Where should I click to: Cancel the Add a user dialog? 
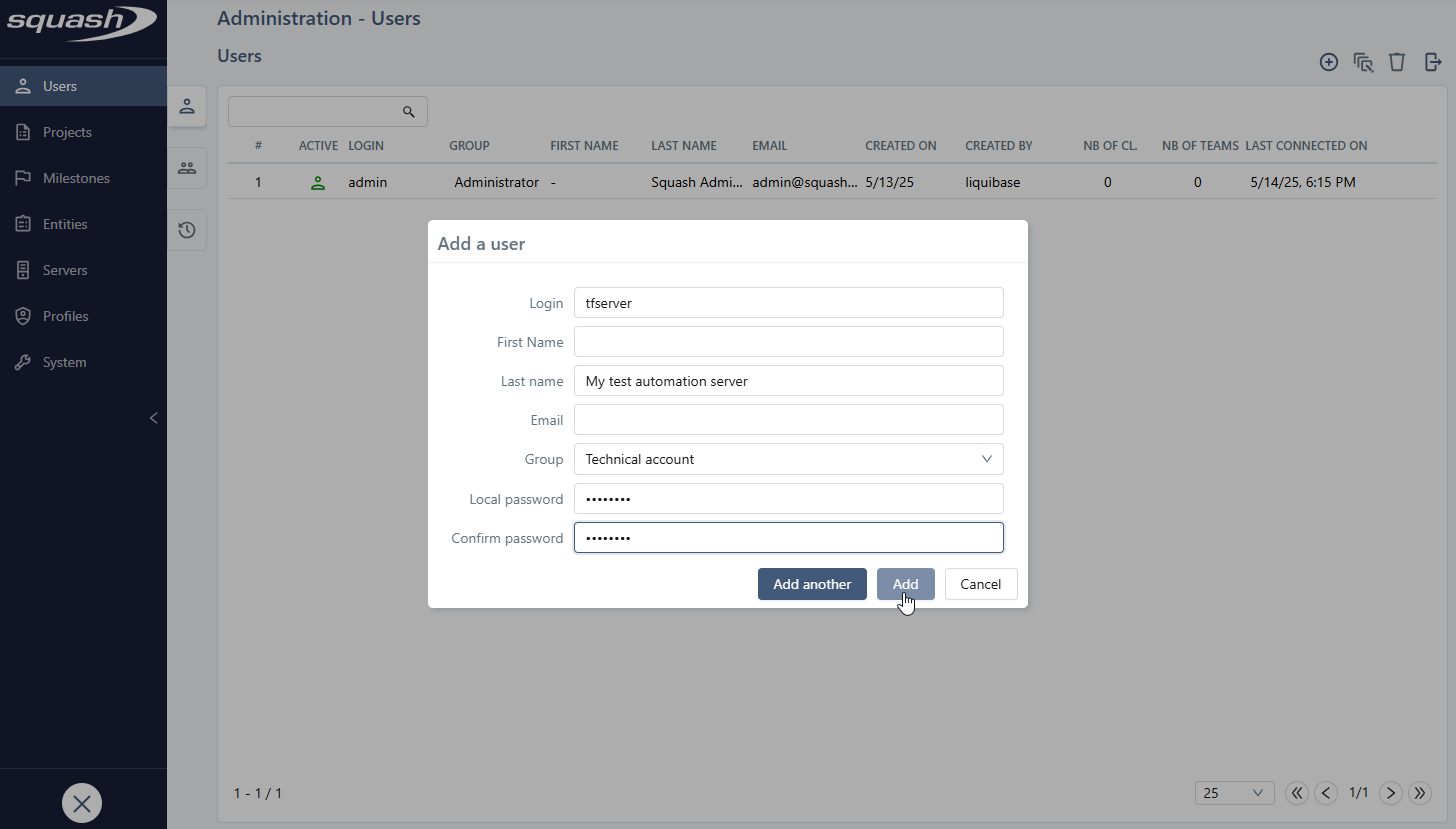[x=980, y=584]
